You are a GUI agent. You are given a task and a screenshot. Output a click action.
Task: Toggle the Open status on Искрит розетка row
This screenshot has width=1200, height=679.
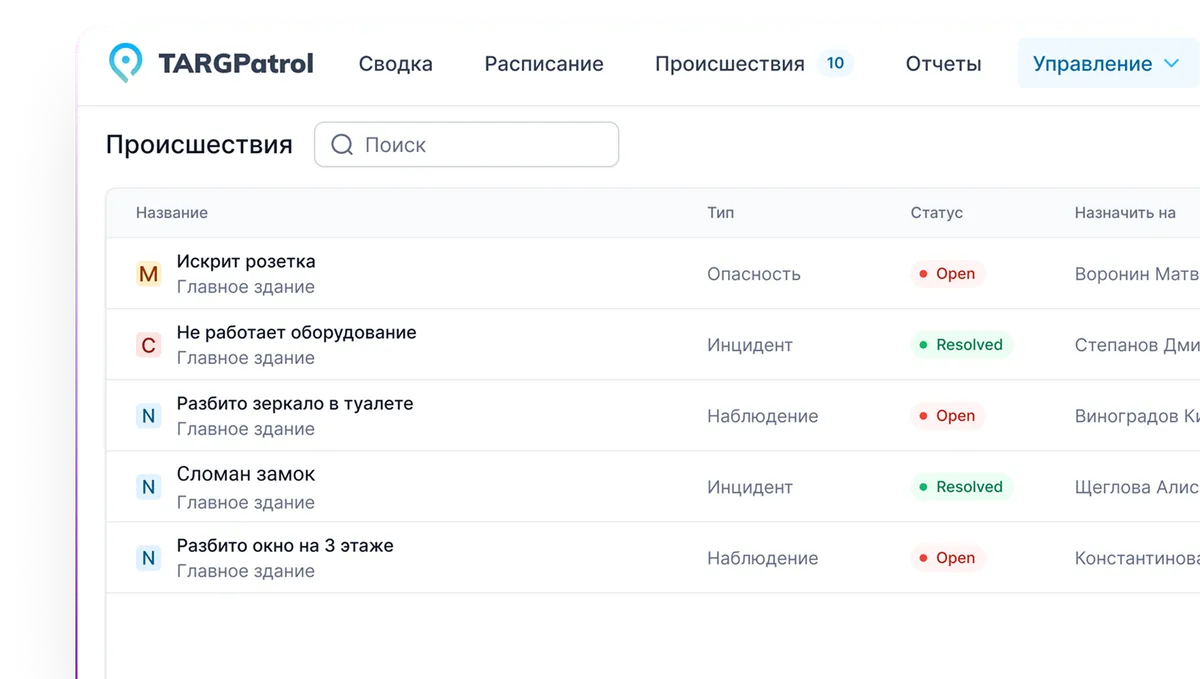[x=947, y=273]
